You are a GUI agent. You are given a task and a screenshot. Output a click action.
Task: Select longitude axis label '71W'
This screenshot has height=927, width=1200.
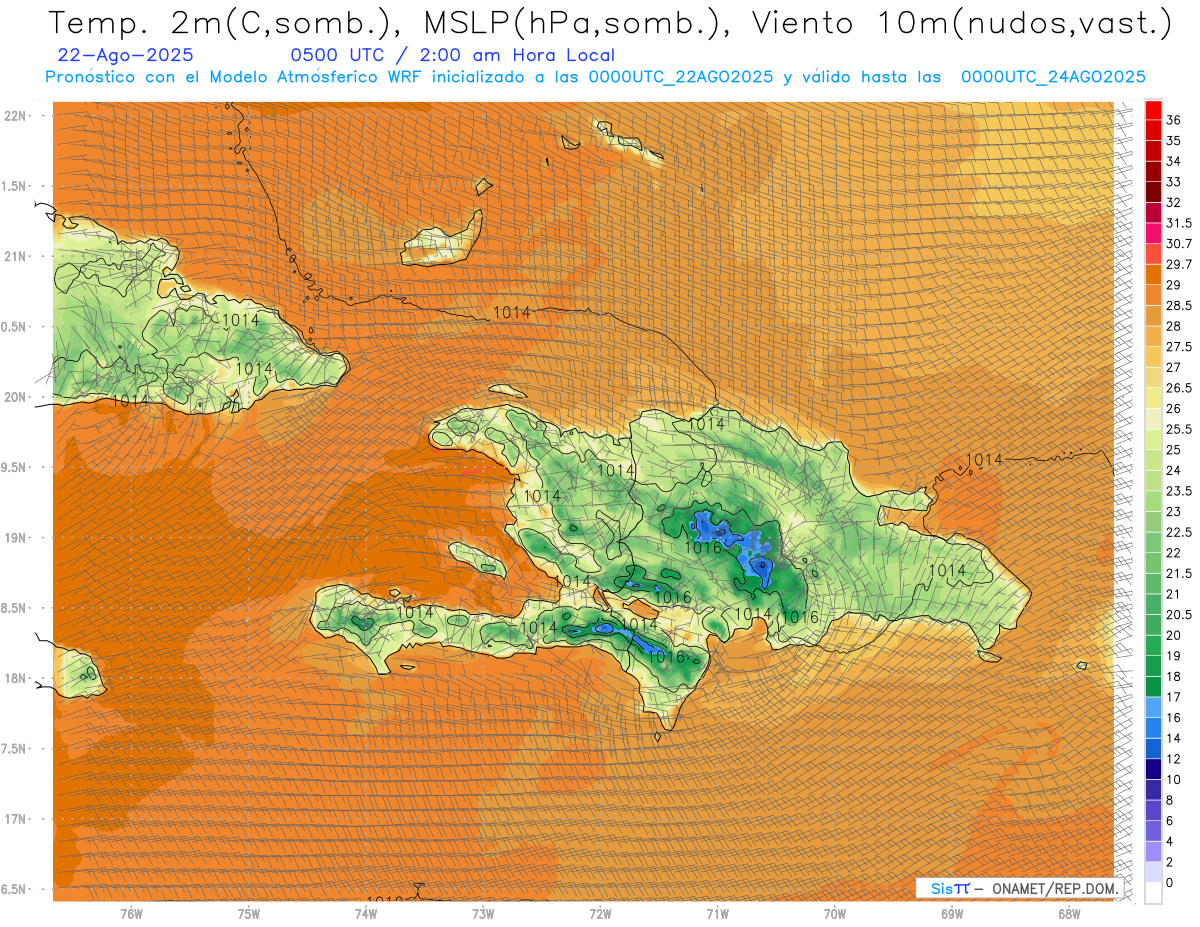point(717,914)
